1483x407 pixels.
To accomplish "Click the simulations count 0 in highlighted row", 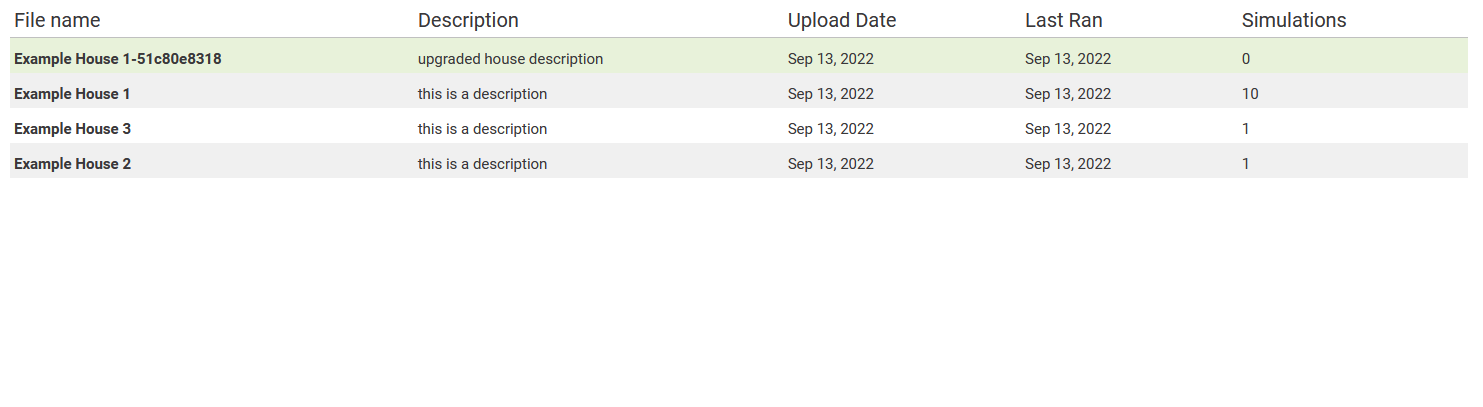I will [1246, 59].
